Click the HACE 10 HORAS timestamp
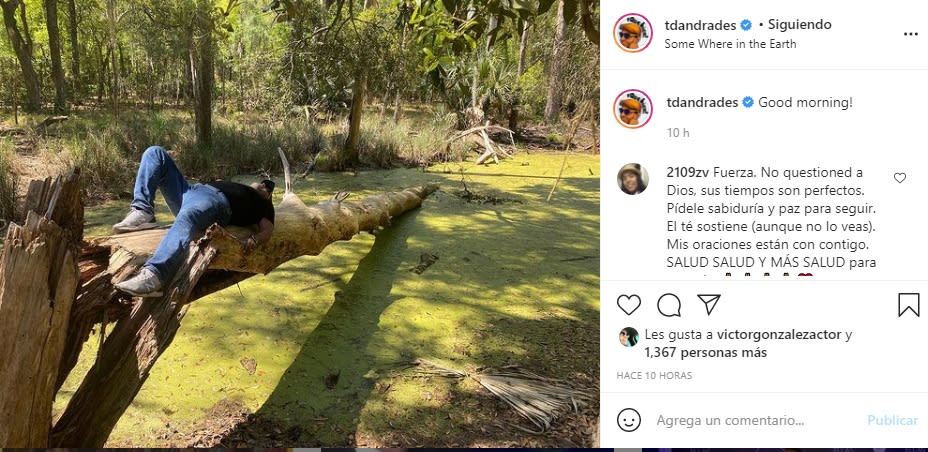The width and height of the screenshot is (928, 452). click(x=654, y=376)
